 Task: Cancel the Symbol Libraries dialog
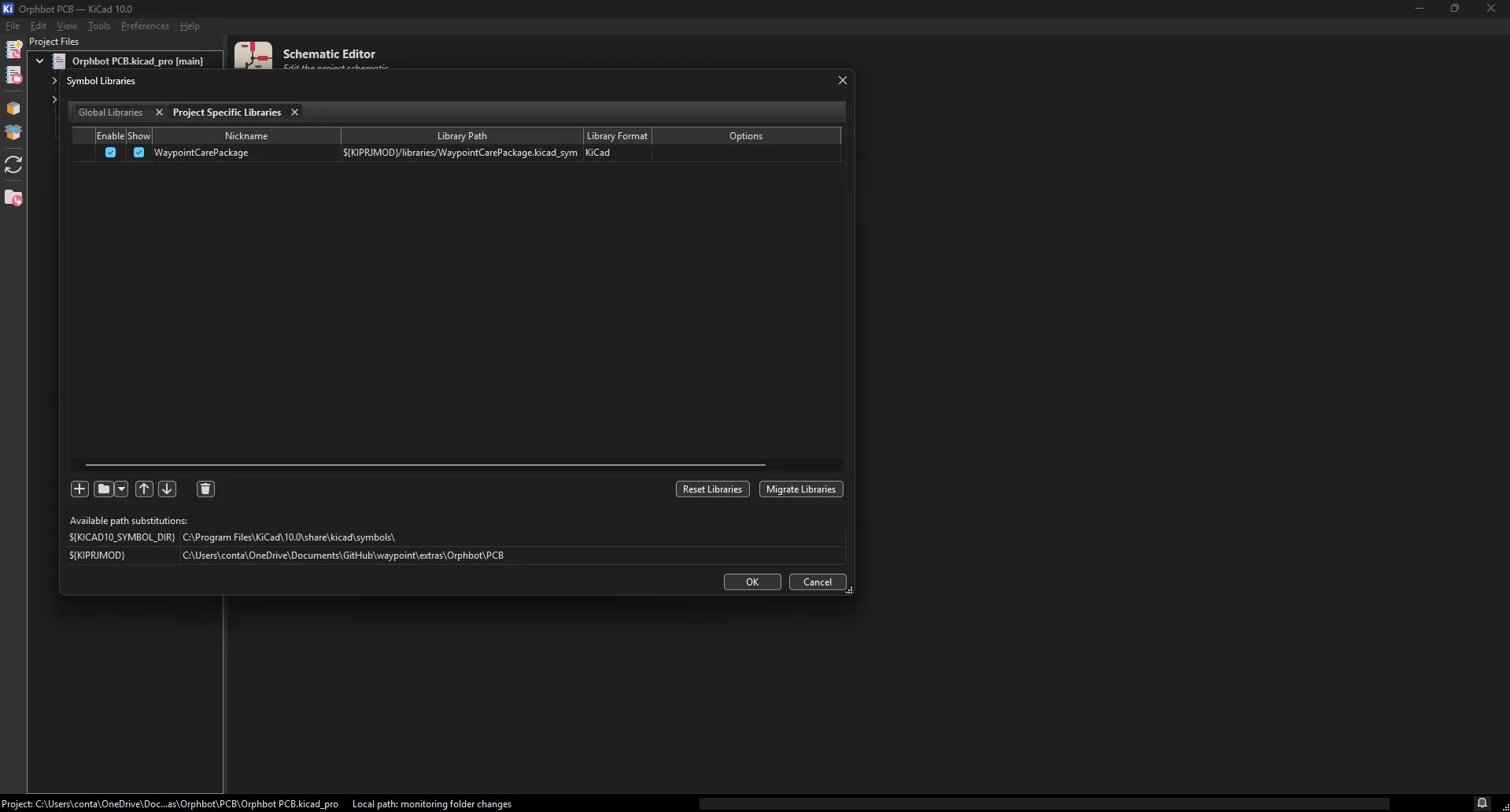818,582
